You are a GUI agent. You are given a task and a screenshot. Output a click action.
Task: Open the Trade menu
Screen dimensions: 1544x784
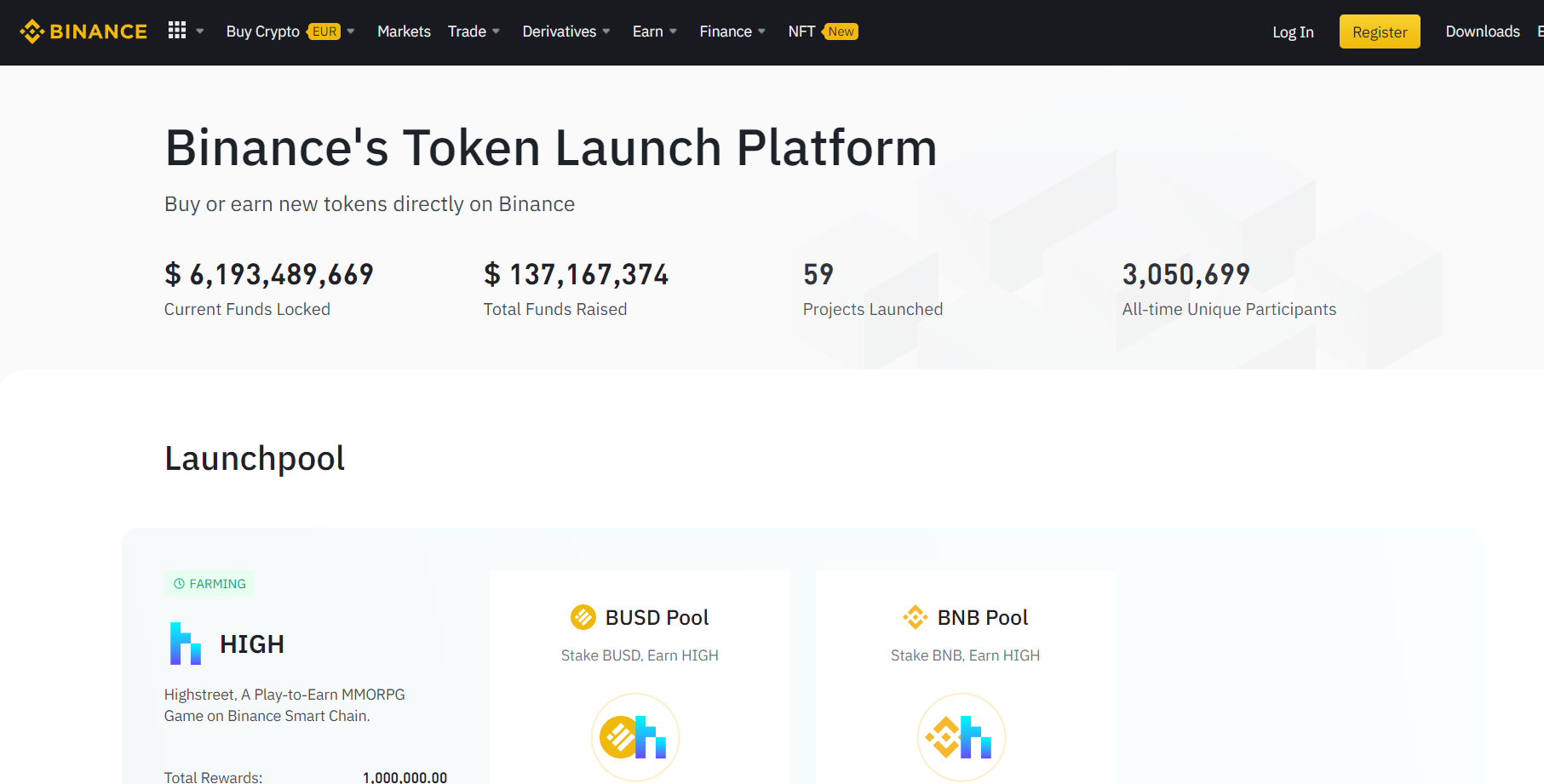[x=467, y=31]
